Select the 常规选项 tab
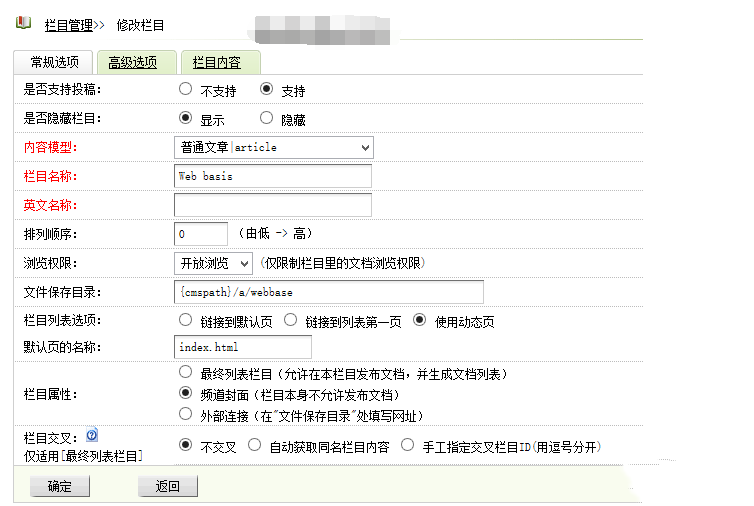The image size is (754, 506). [54, 62]
